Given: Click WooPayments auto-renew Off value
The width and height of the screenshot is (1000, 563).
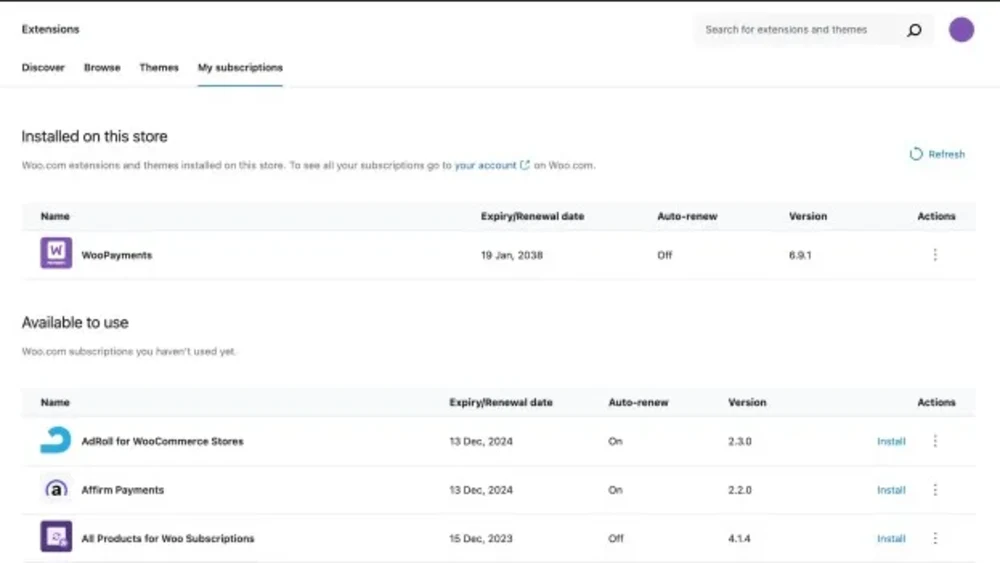Looking at the screenshot, I should click(665, 255).
